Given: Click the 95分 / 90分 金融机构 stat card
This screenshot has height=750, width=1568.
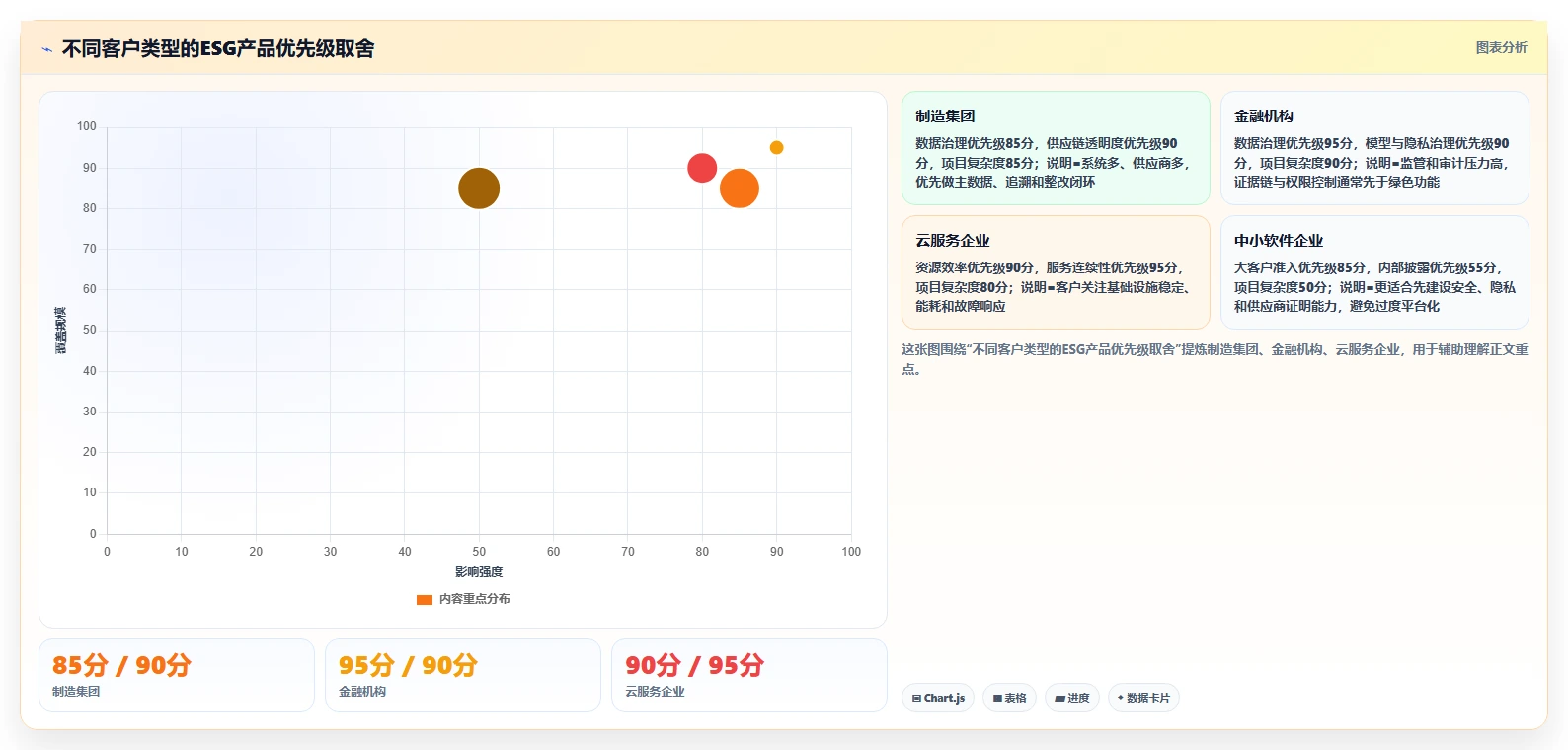Looking at the screenshot, I should coord(463,675).
